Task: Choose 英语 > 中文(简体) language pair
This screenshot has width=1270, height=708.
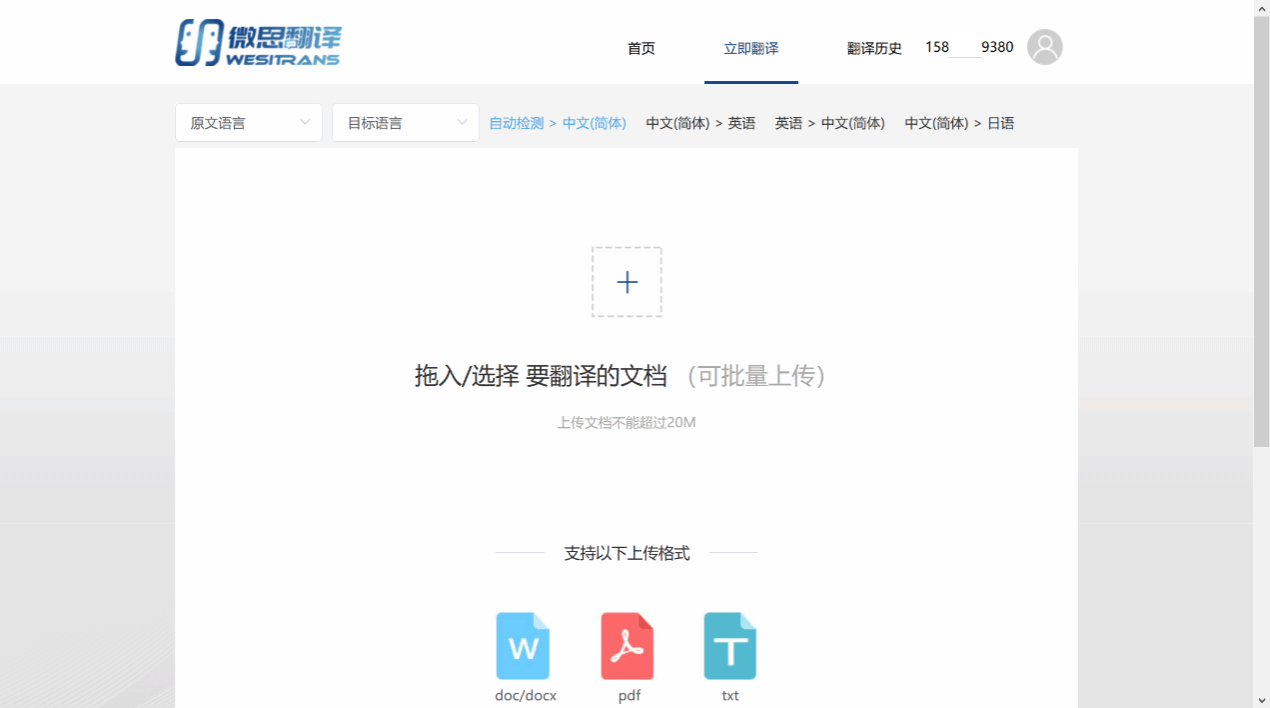Action: (x=829, y=123)
